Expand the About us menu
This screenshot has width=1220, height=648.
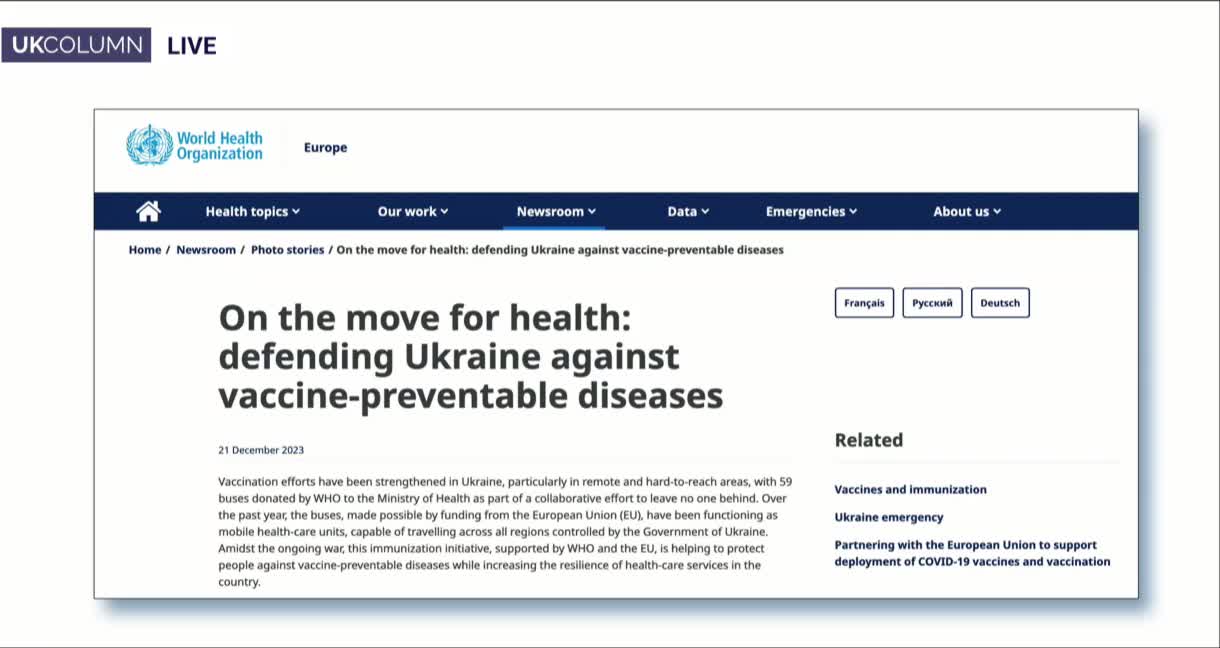(x=967, y=211)
